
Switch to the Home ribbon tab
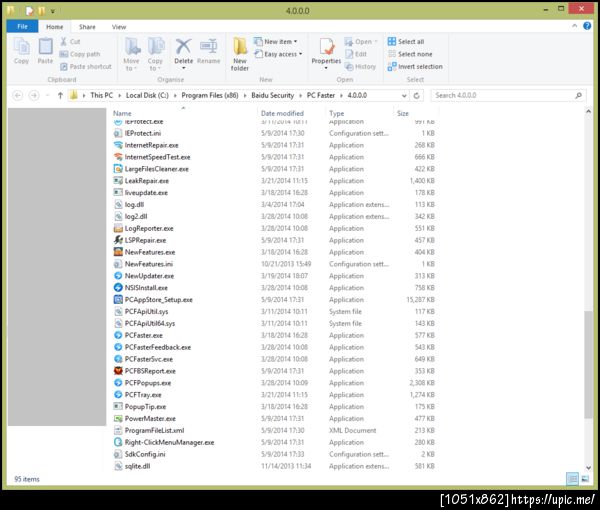(55, 27)
